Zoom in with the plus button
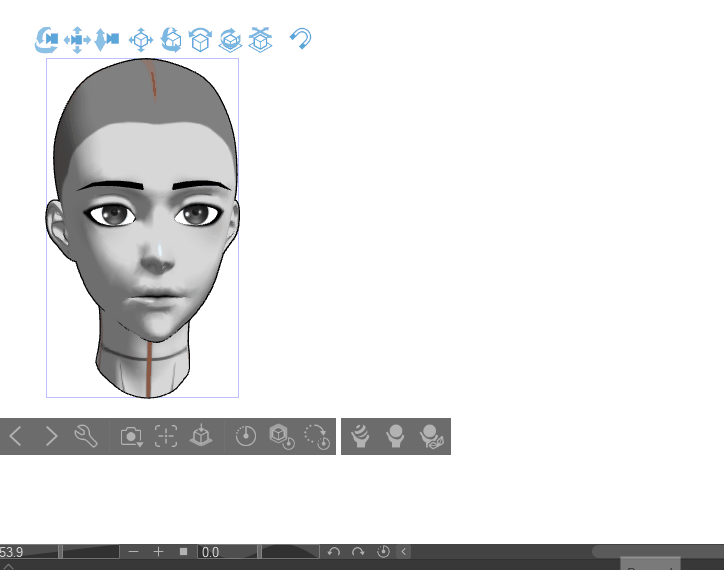Viewport: 724px width, 570px height. point(158,552)
